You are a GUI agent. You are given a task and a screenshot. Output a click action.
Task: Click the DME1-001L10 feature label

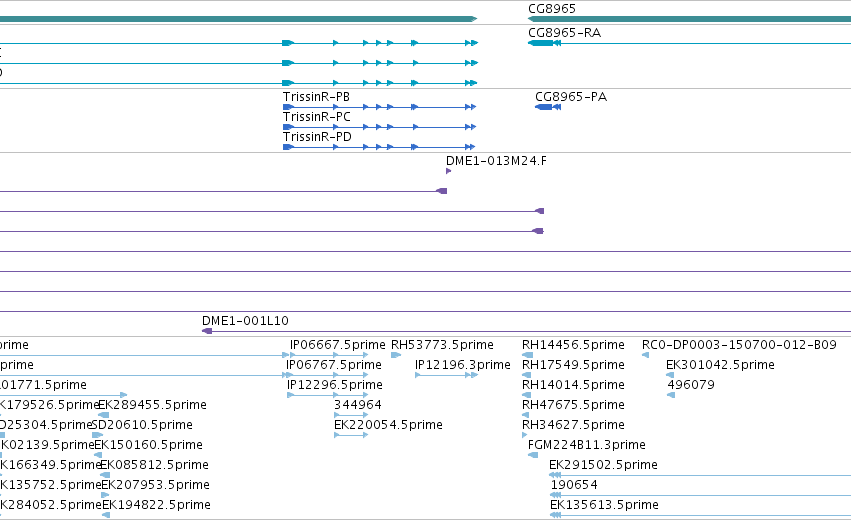tap(245, 321)
